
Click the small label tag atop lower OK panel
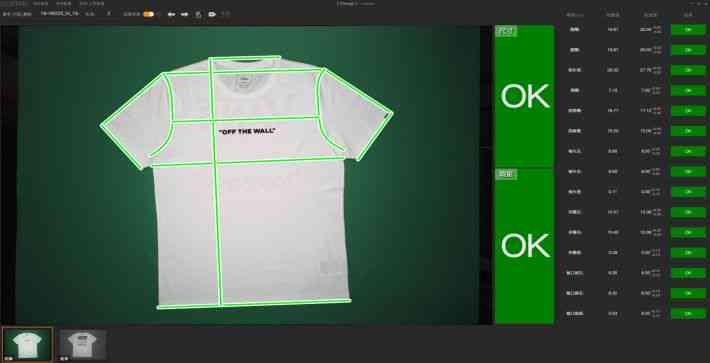[506, 174]
